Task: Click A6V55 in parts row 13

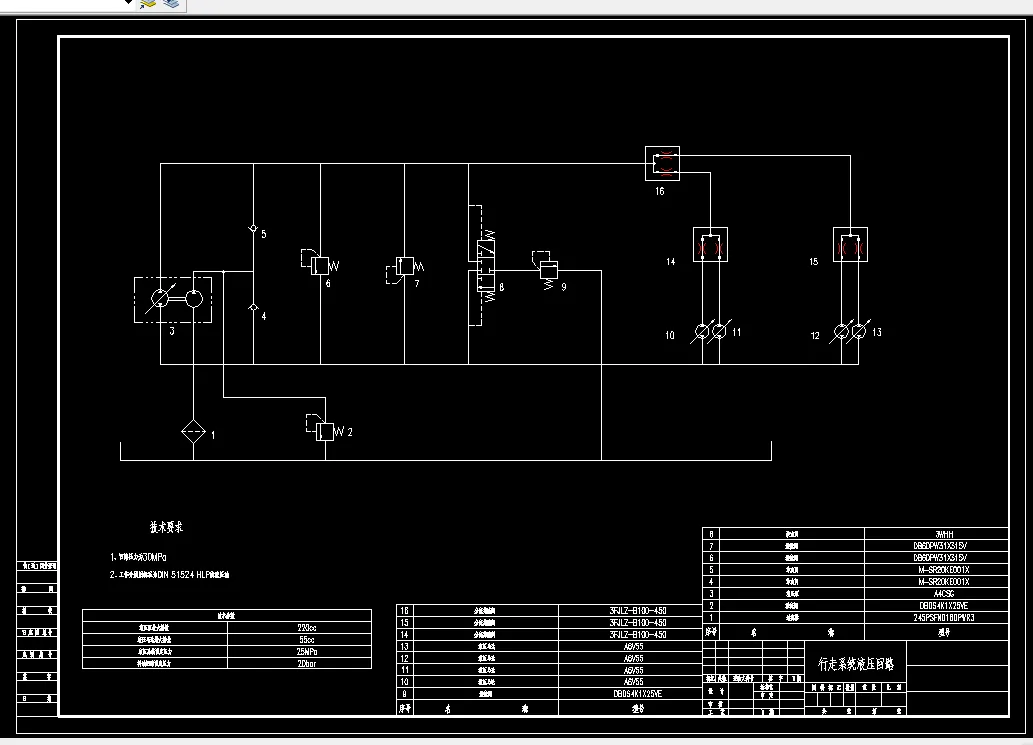Action: 633,646
